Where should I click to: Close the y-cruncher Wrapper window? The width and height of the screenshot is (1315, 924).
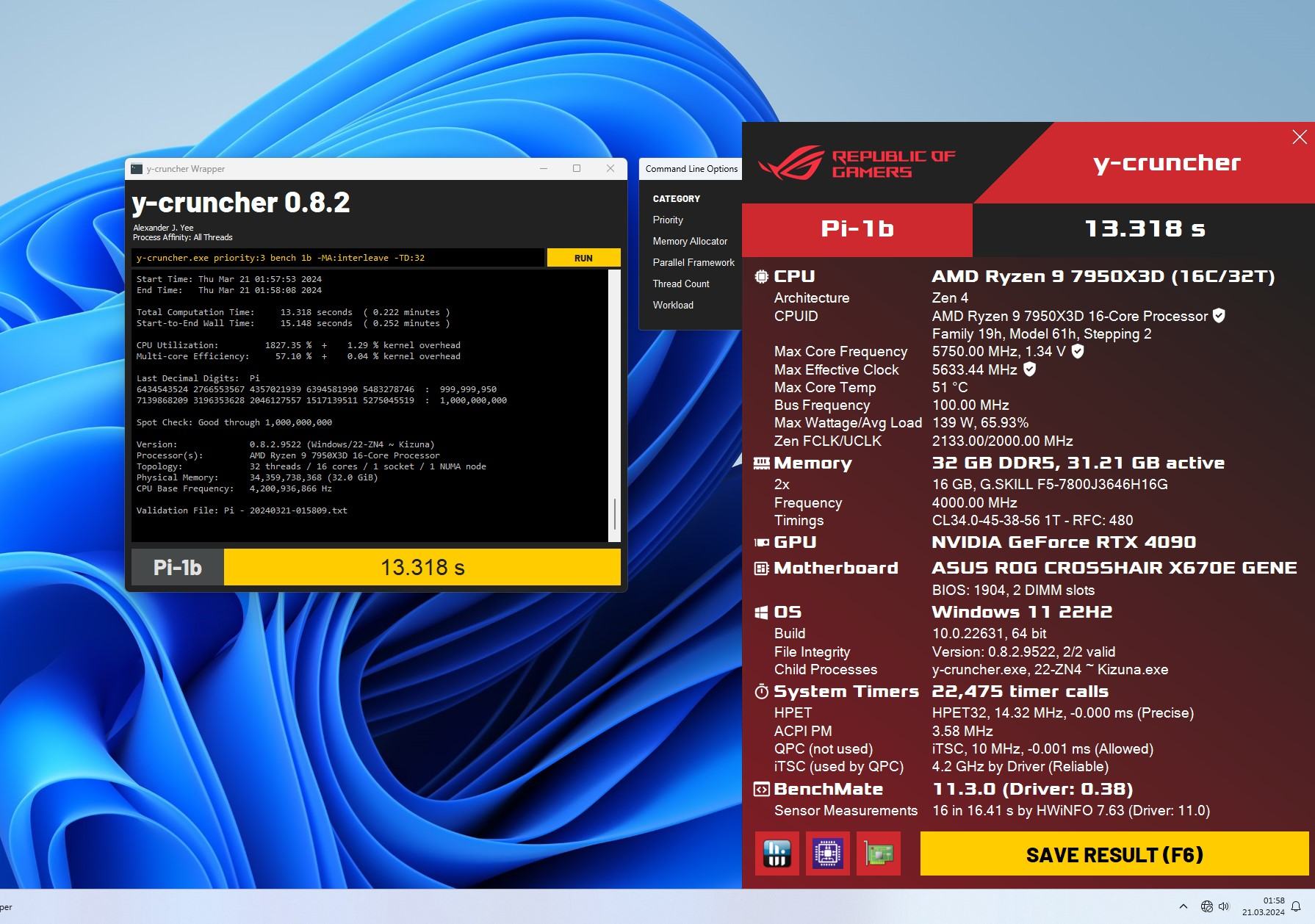[x=610, y=169]
